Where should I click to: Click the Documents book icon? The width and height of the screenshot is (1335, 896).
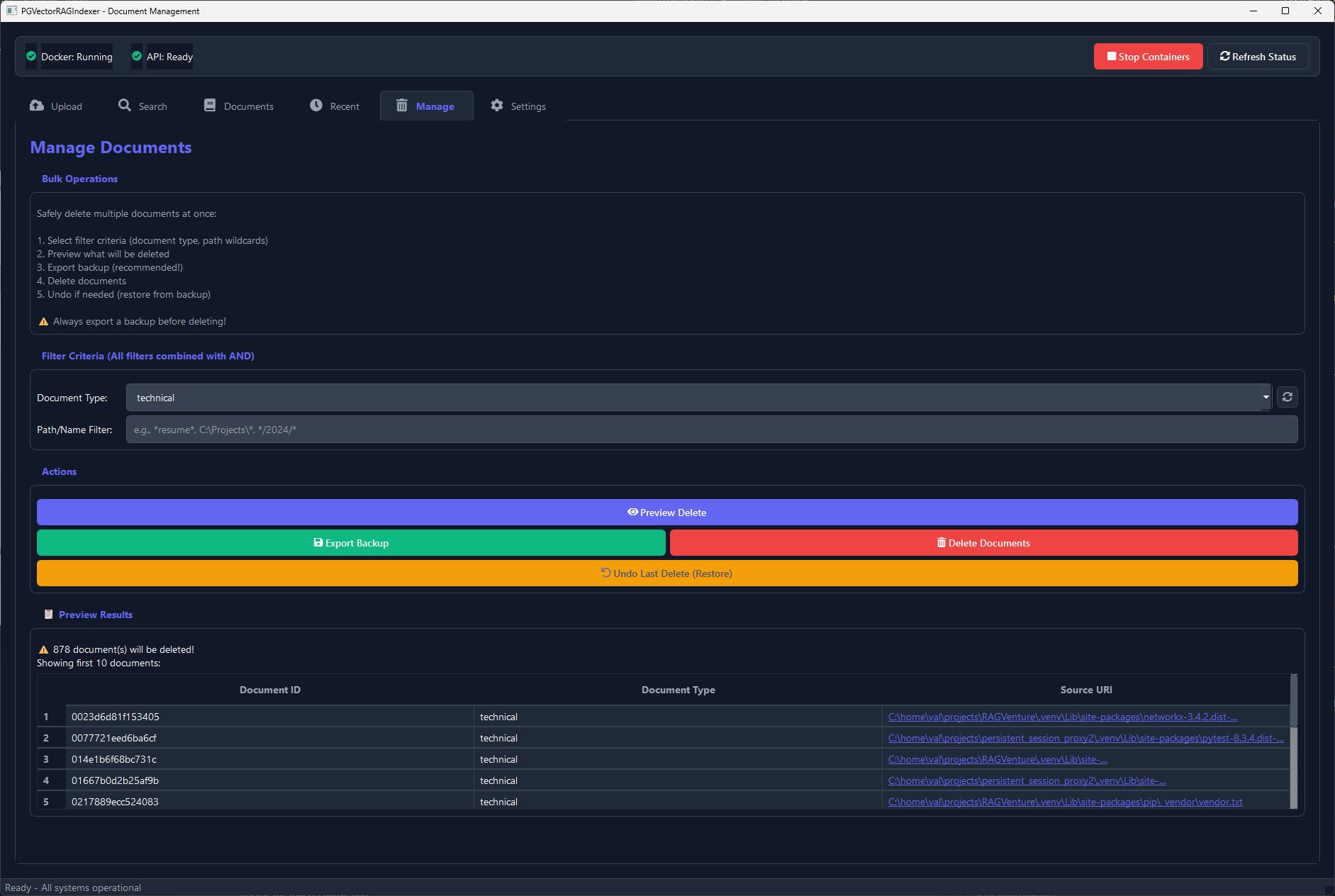[x=210, y=105]
